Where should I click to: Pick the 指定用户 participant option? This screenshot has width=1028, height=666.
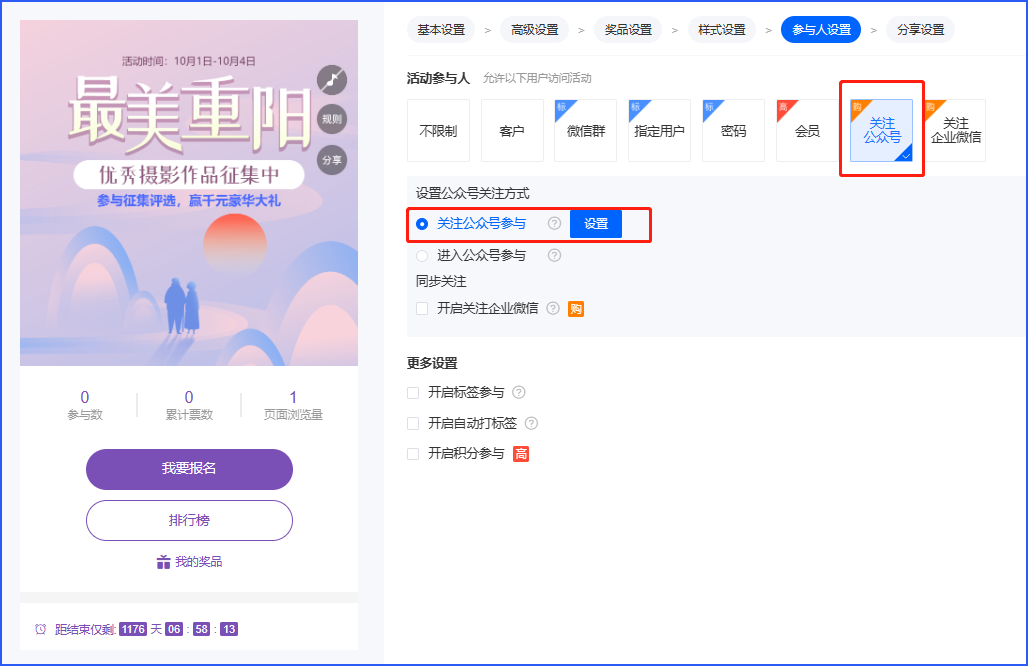click(660, 130)
